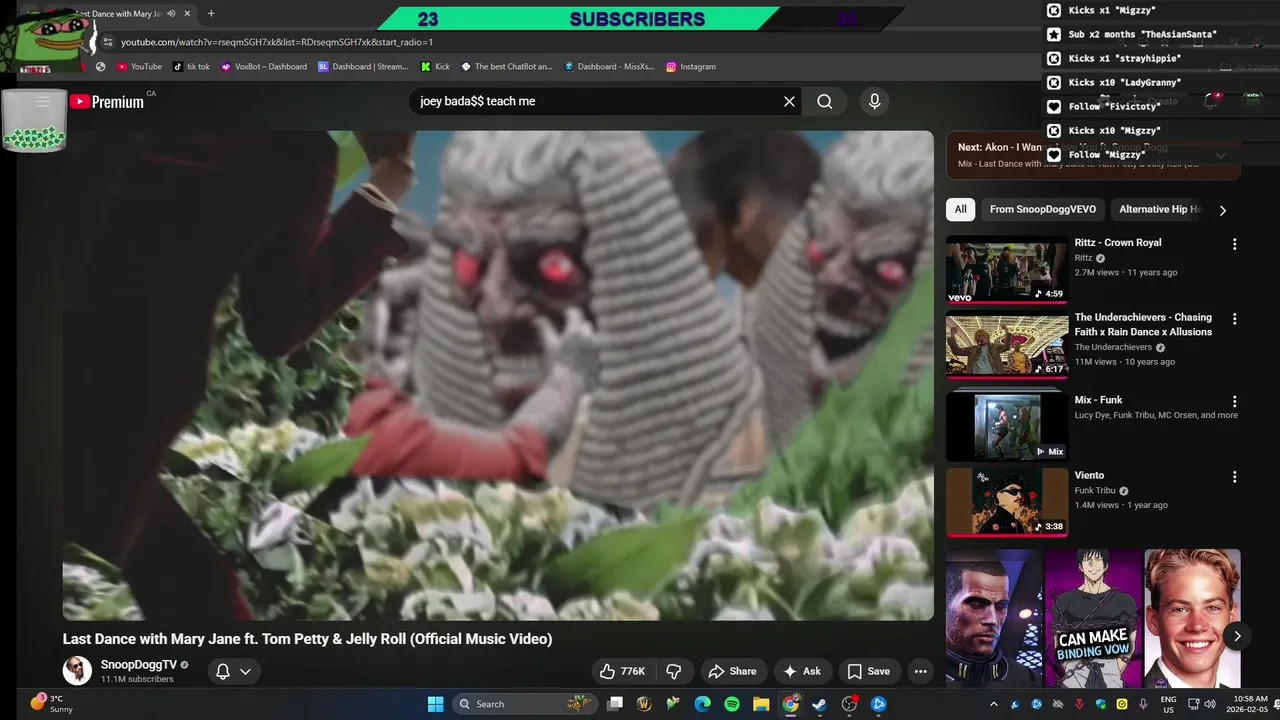Show more filter chips arrow
This screenshot has height=720, width=1280.
1222,210
